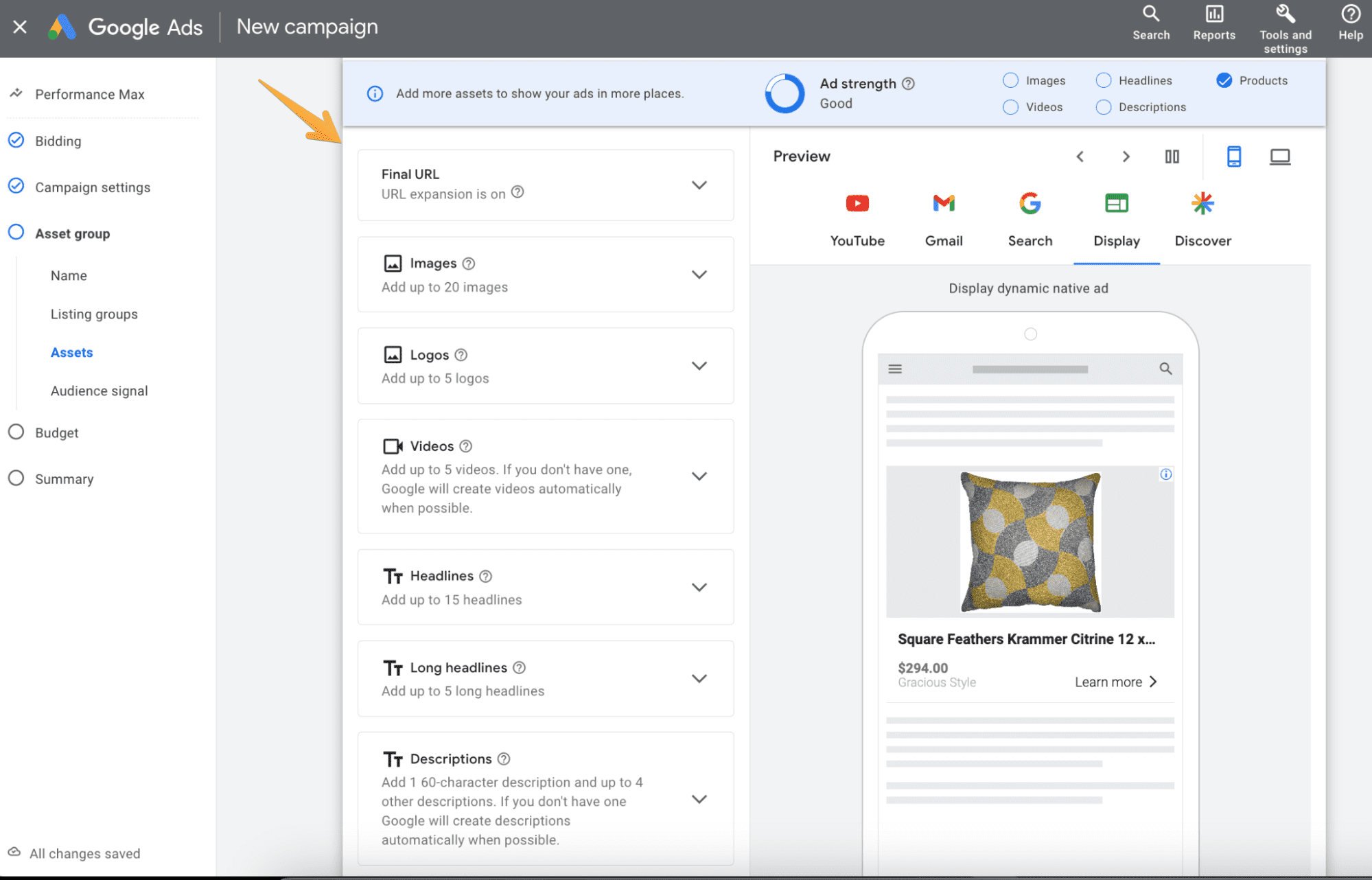Open Audience signal in the sidebar

pos(99,391)
